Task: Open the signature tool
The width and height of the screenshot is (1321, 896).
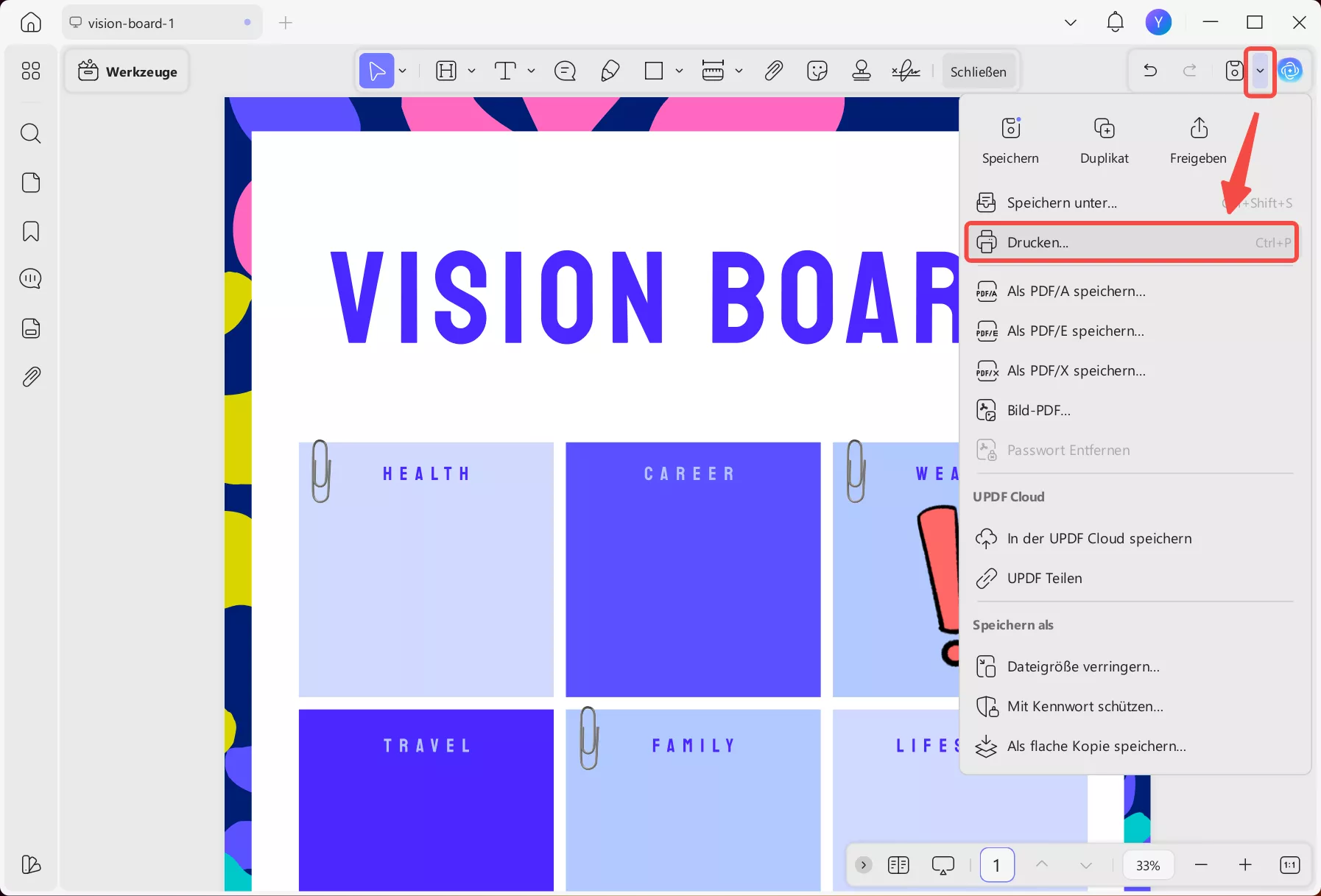Action: [x=905, y=71]
